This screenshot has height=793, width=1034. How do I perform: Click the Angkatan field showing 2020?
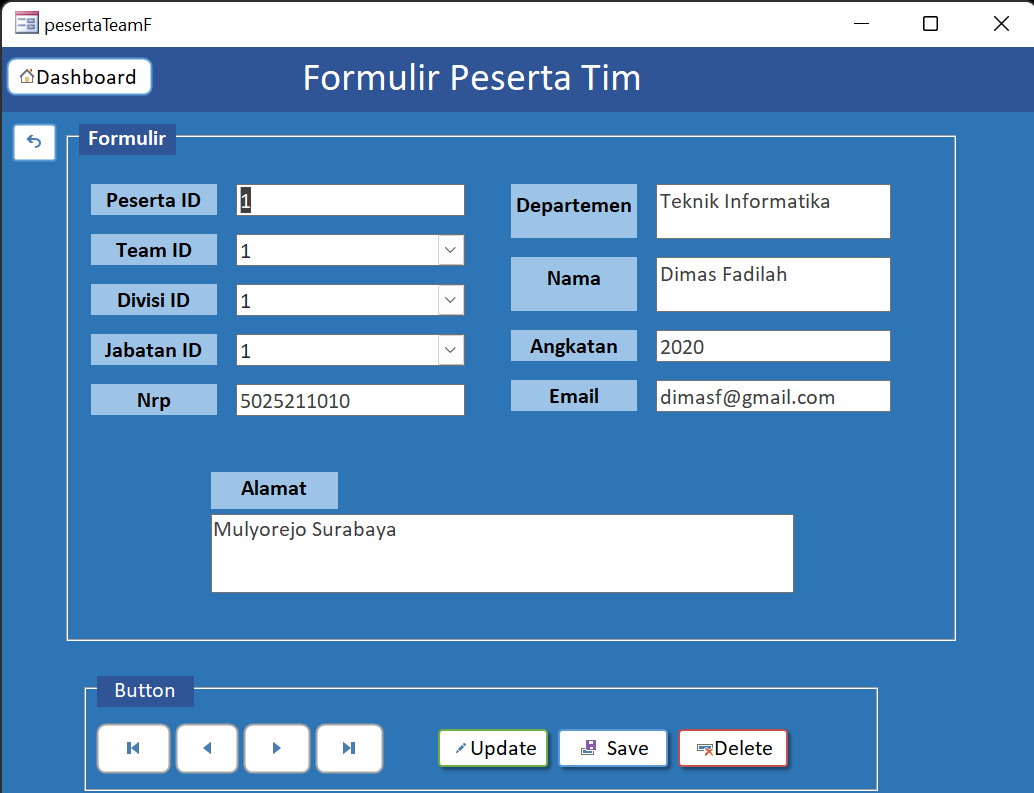[x=772, y=345]
